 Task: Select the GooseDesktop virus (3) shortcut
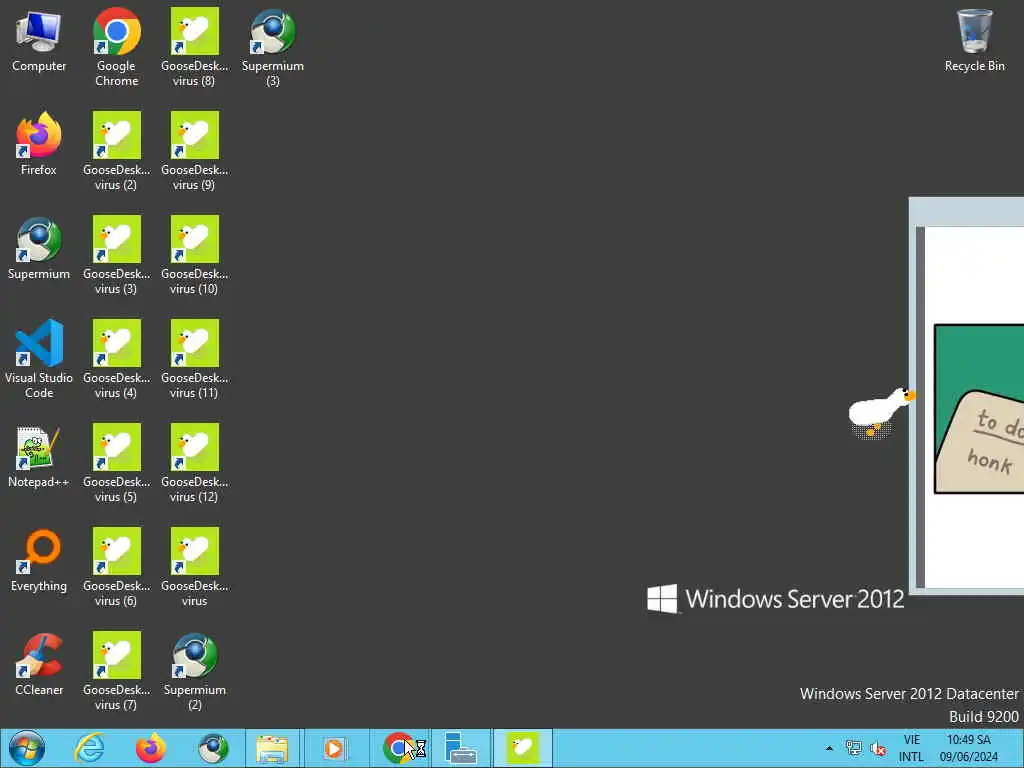tap(116, 255)
